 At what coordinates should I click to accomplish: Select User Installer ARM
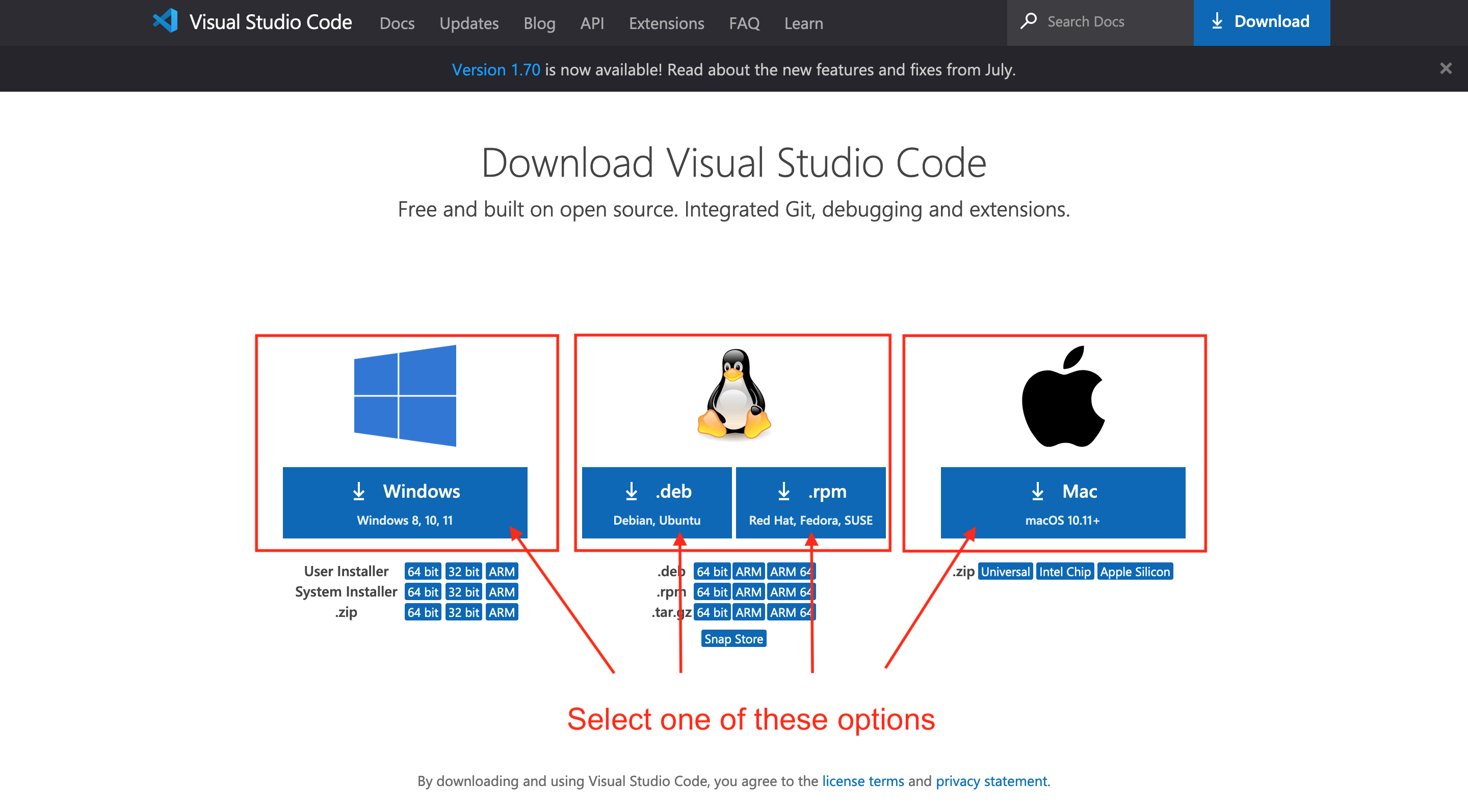502,571
